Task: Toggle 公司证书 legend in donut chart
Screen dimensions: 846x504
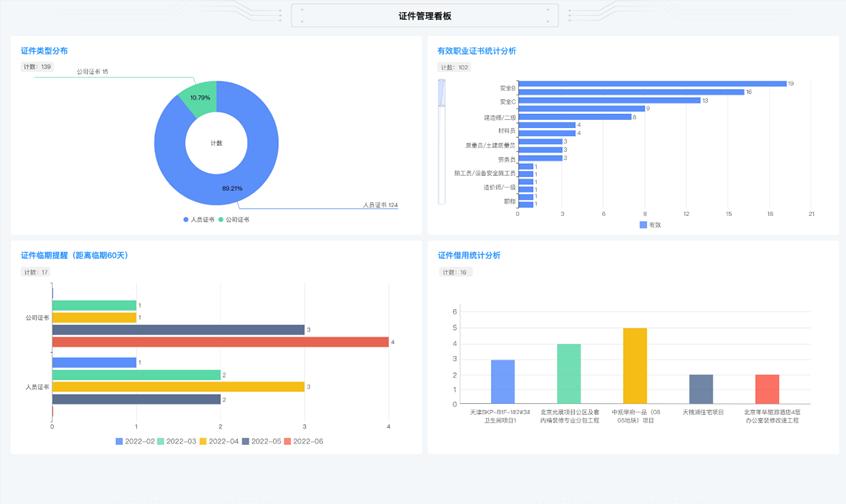Action: [234, 219]
